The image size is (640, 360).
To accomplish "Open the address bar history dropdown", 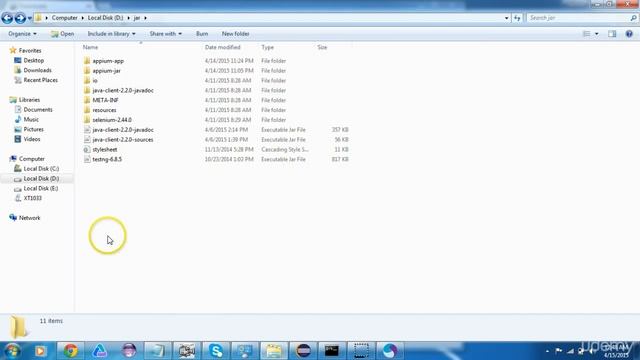I will (507, 18).
